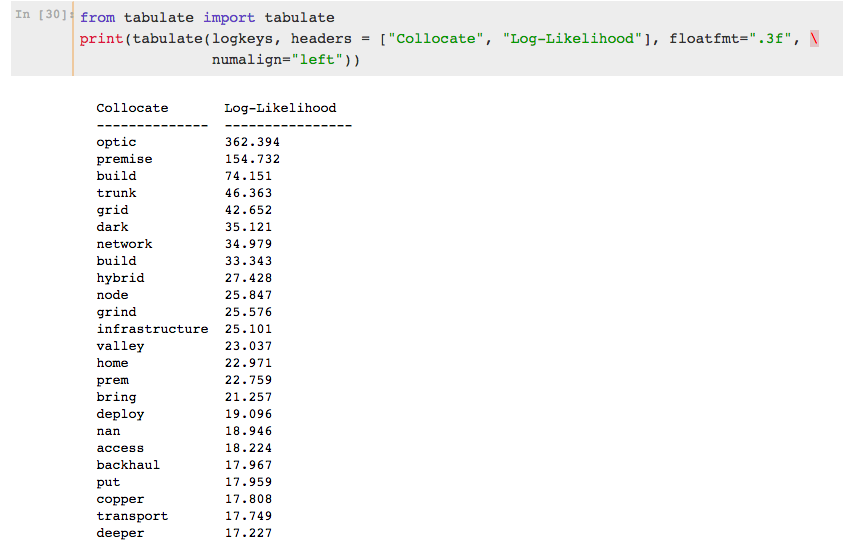Select the word 'trunk' in the output
The width and height of the screenshot is (843, 540).
116,193
